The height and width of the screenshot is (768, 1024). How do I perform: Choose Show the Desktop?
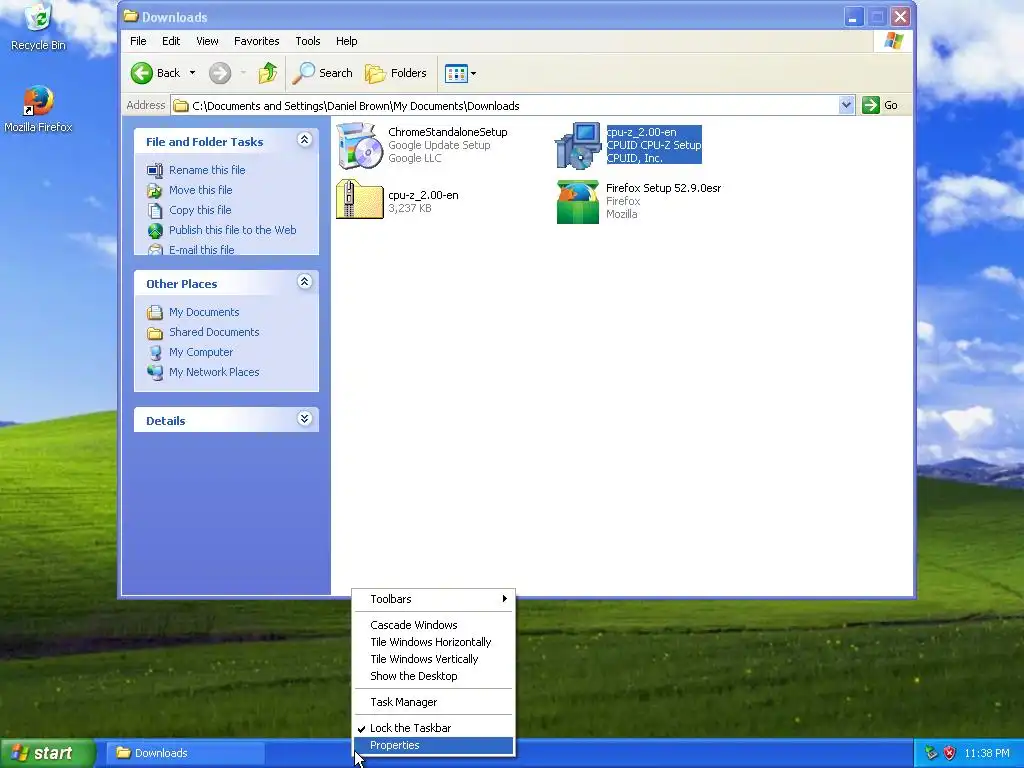[434, 676]
